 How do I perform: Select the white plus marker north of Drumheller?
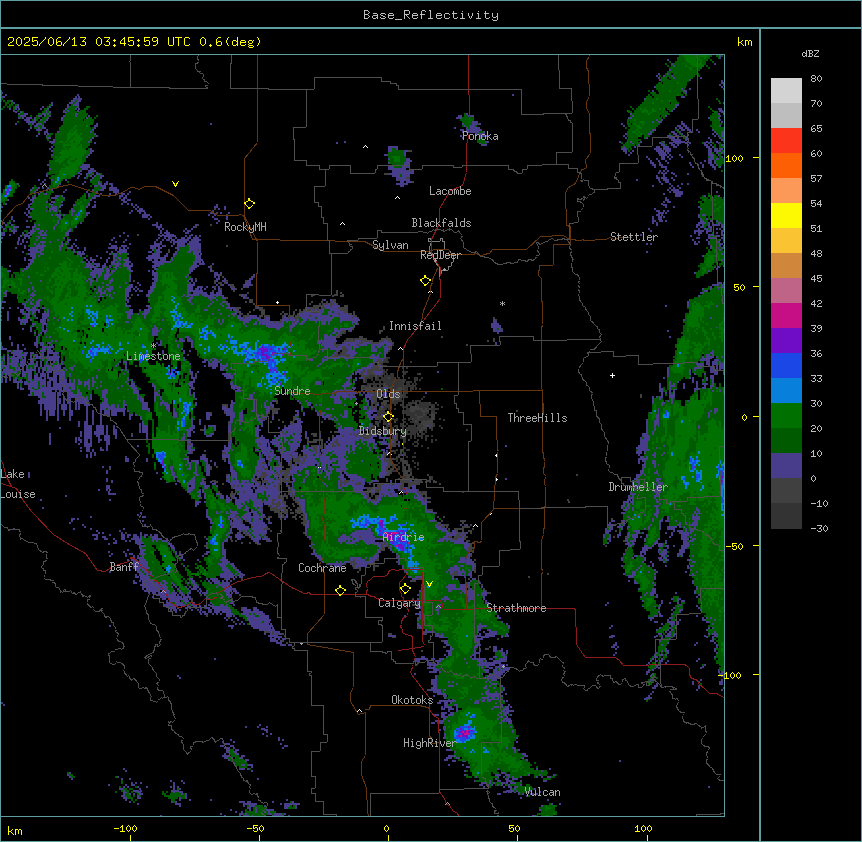pos(612,375)
